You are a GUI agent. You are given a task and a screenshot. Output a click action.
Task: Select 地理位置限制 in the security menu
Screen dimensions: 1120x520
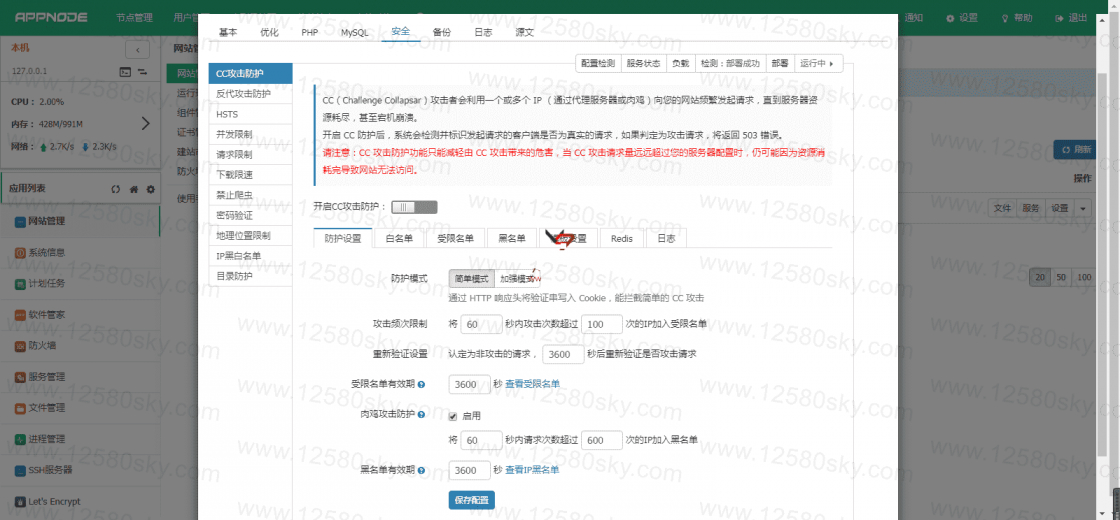click(250, 235)
